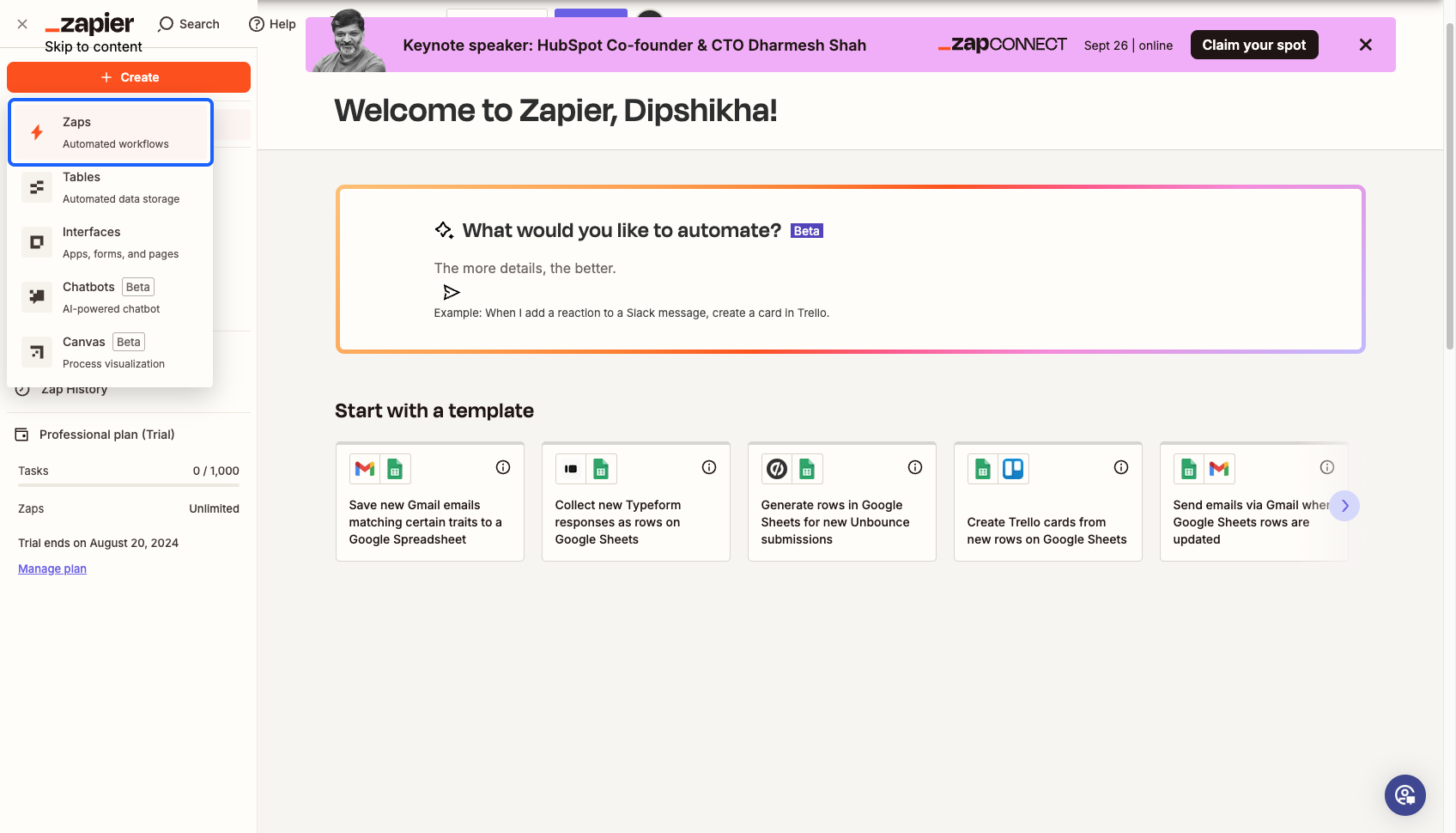Open the support chat bubble icon
Viewport: 1456px width, 833px height.
[1405, 795]
